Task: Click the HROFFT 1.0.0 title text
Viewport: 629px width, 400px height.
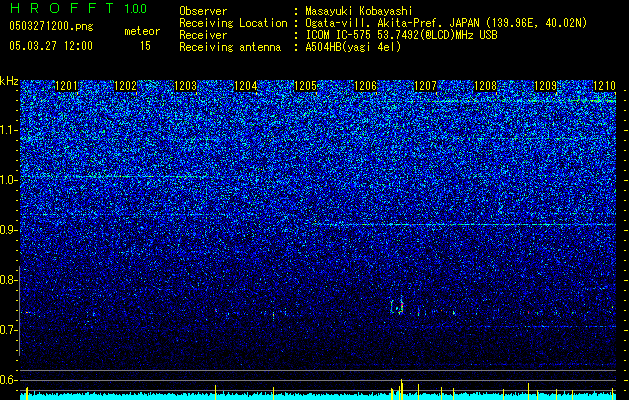Action: coord(78,8)
